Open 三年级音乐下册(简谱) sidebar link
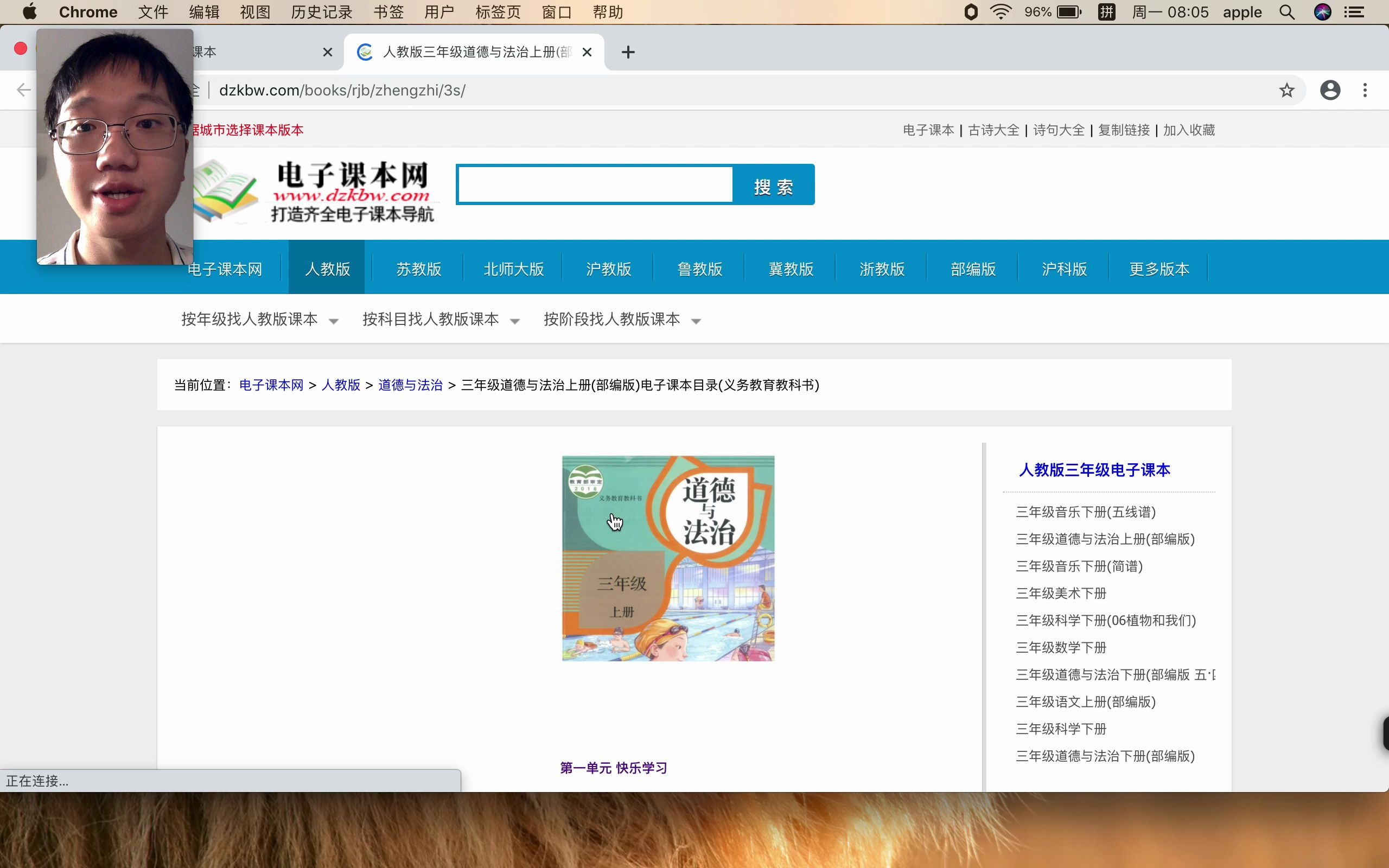 tap(1079, 566)
